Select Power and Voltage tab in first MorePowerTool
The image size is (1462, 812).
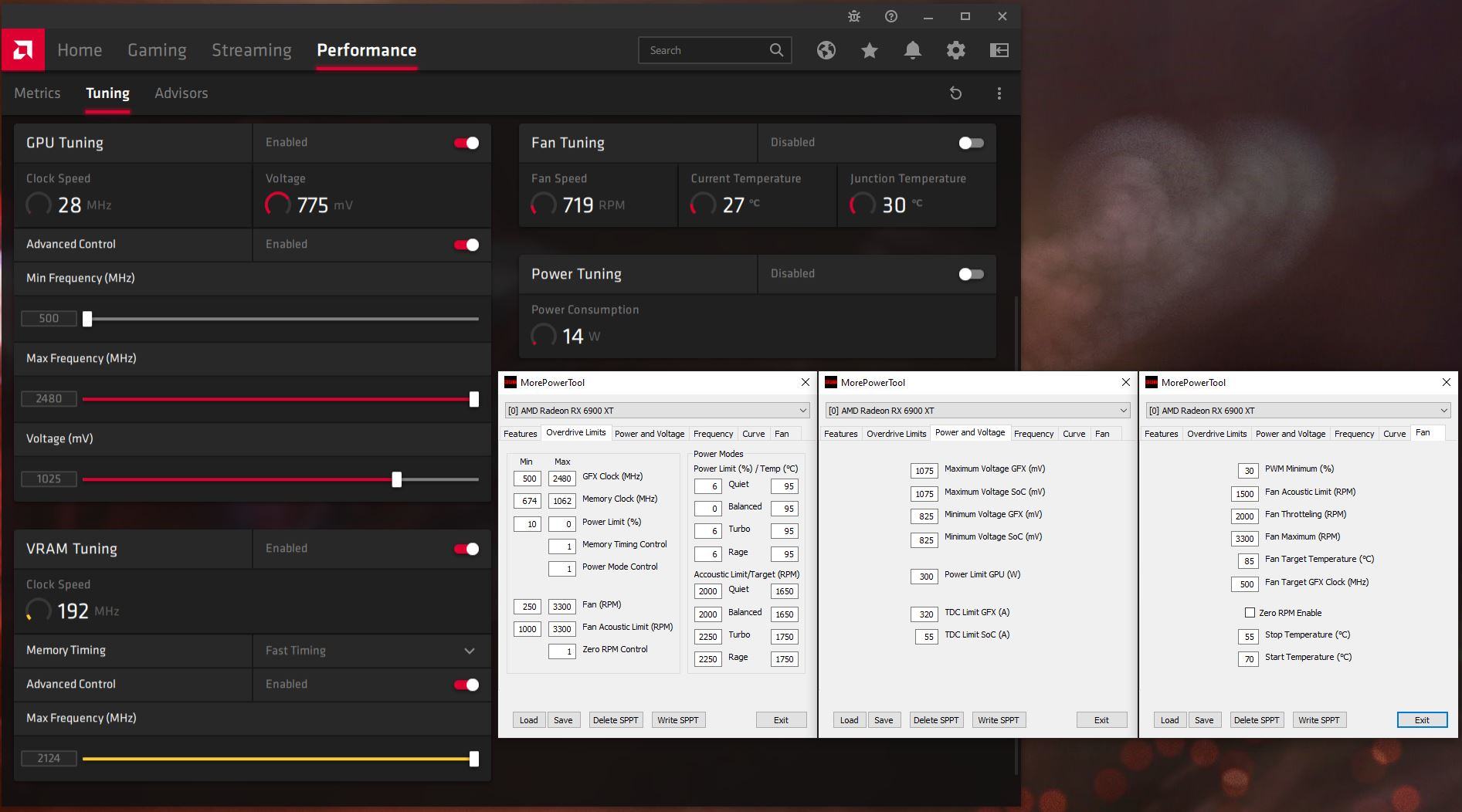click(650, 434)
